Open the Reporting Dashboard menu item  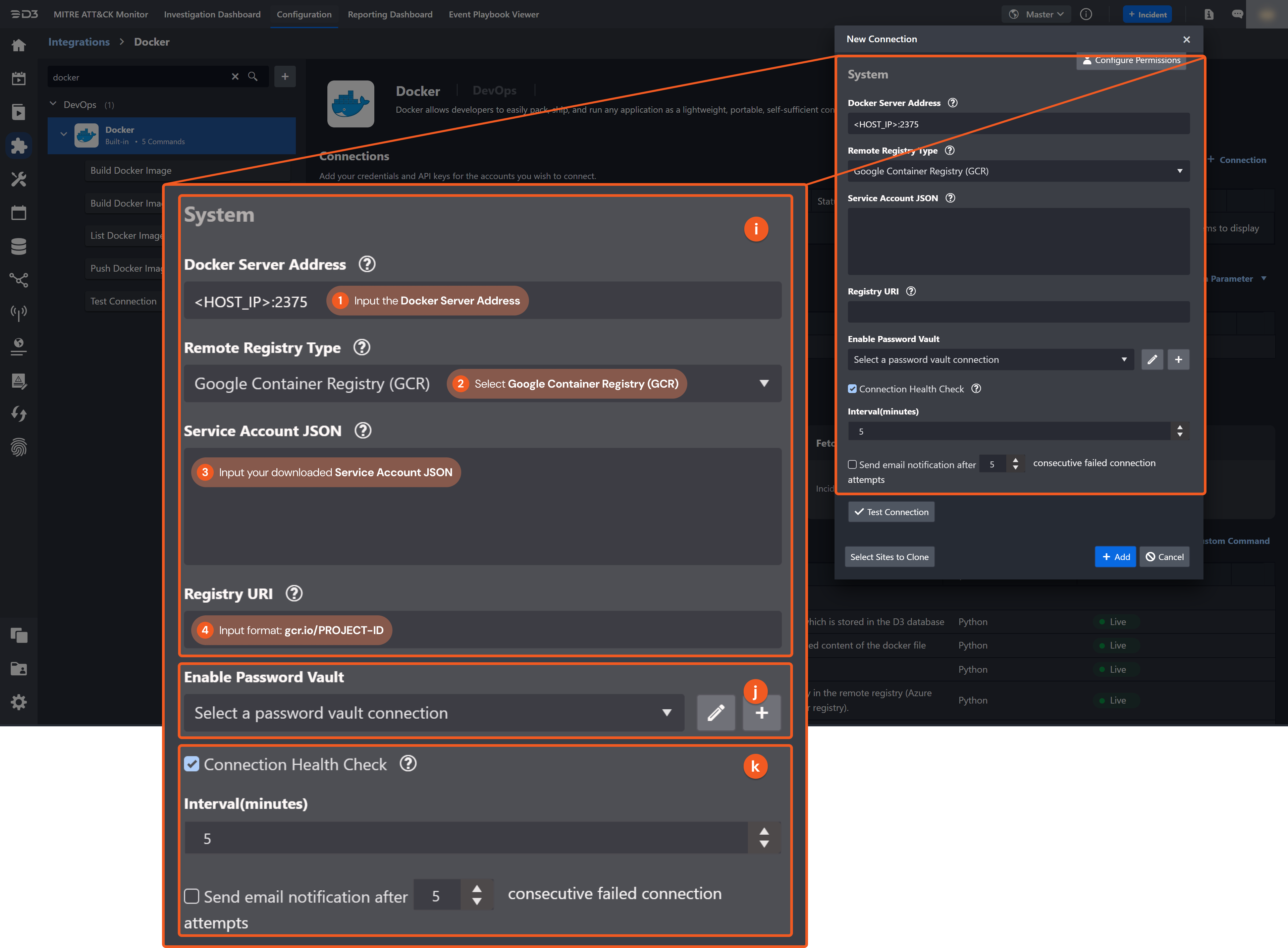tap(390, 14)
